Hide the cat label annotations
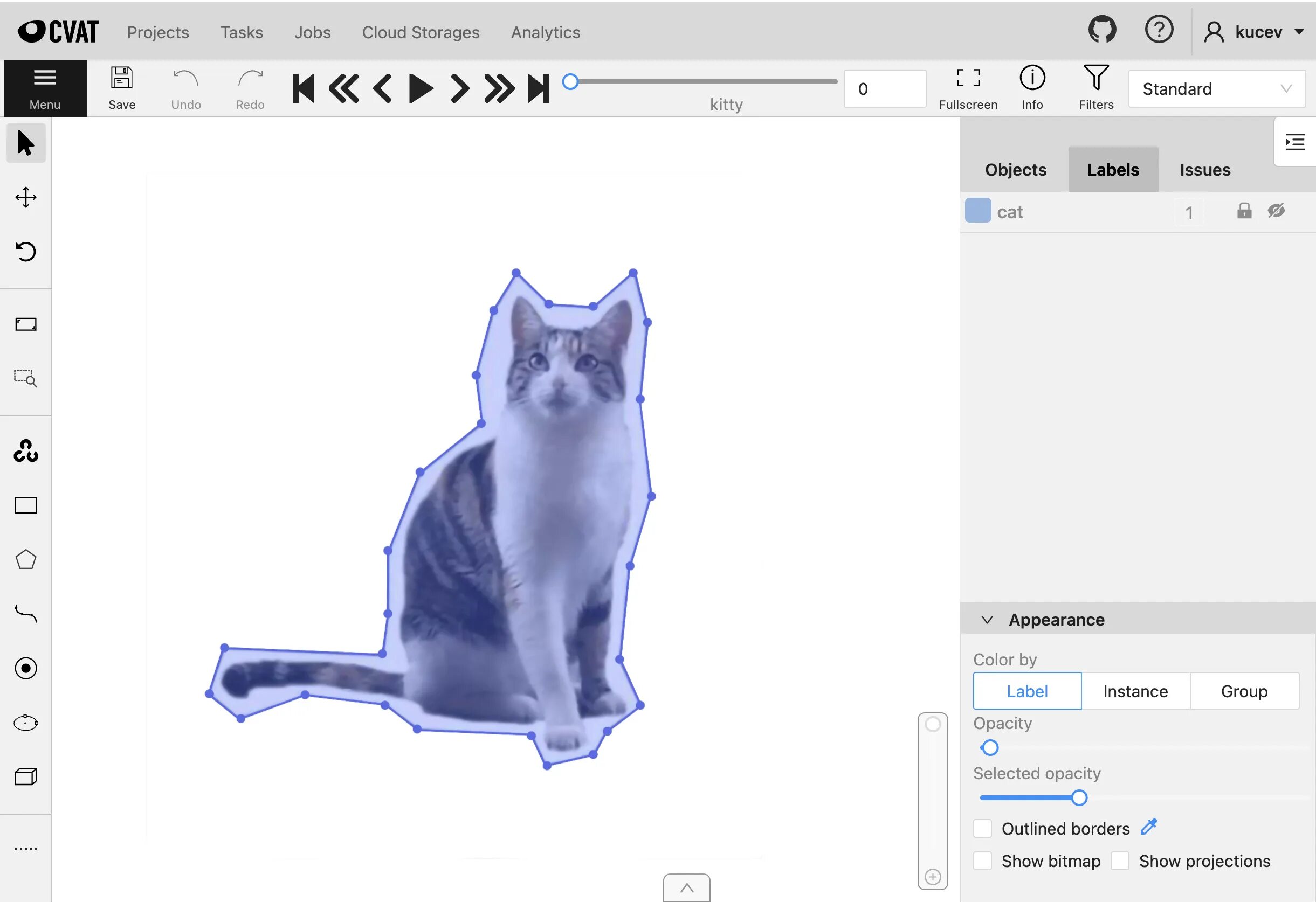 (1276, 211)
